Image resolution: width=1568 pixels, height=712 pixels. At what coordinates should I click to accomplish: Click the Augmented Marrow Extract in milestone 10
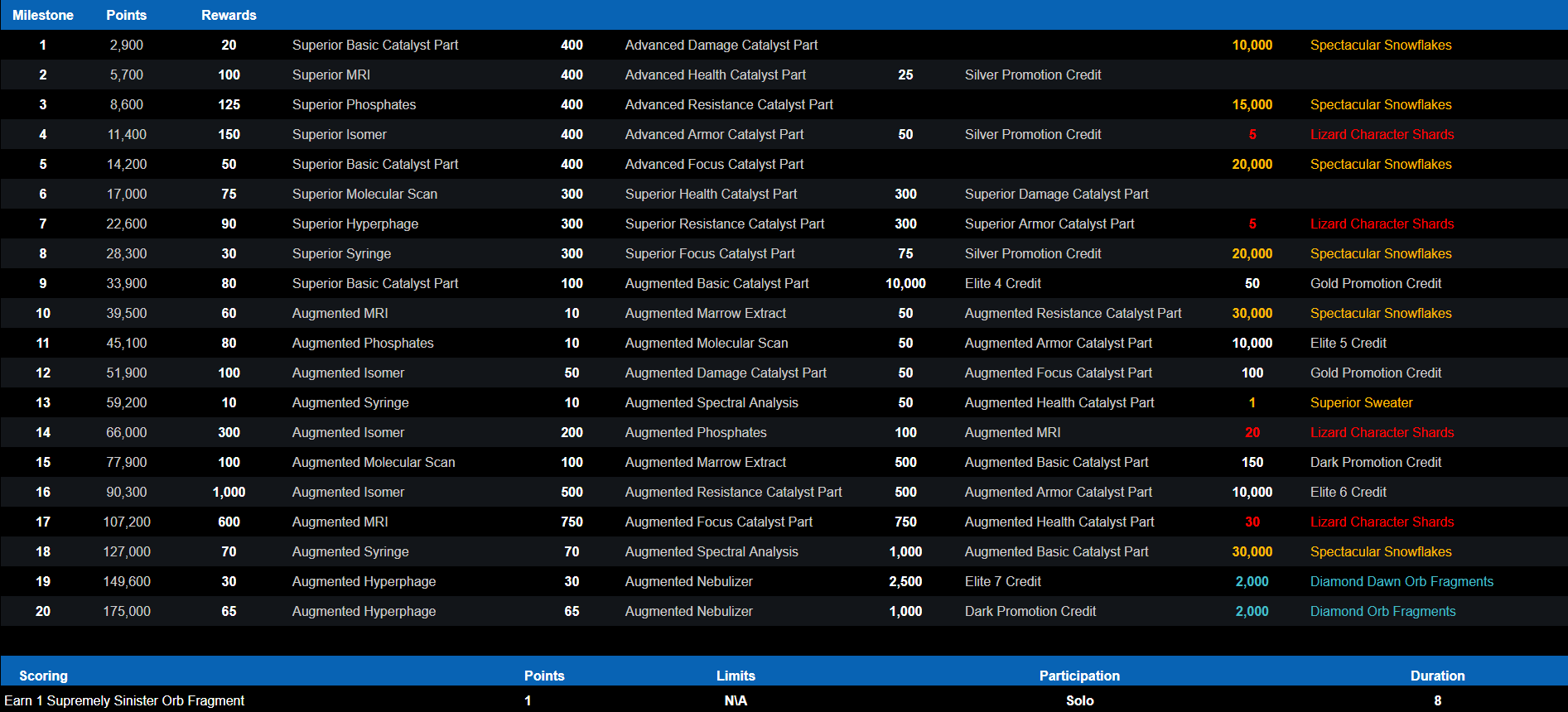coord(705,313)
